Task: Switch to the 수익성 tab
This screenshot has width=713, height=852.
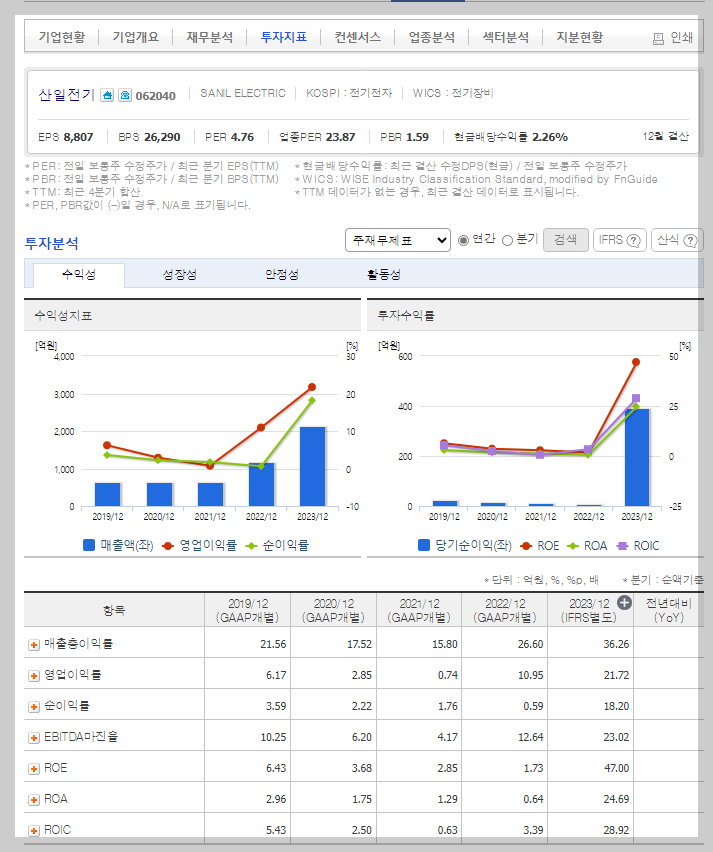Action: tap(79, 275)
